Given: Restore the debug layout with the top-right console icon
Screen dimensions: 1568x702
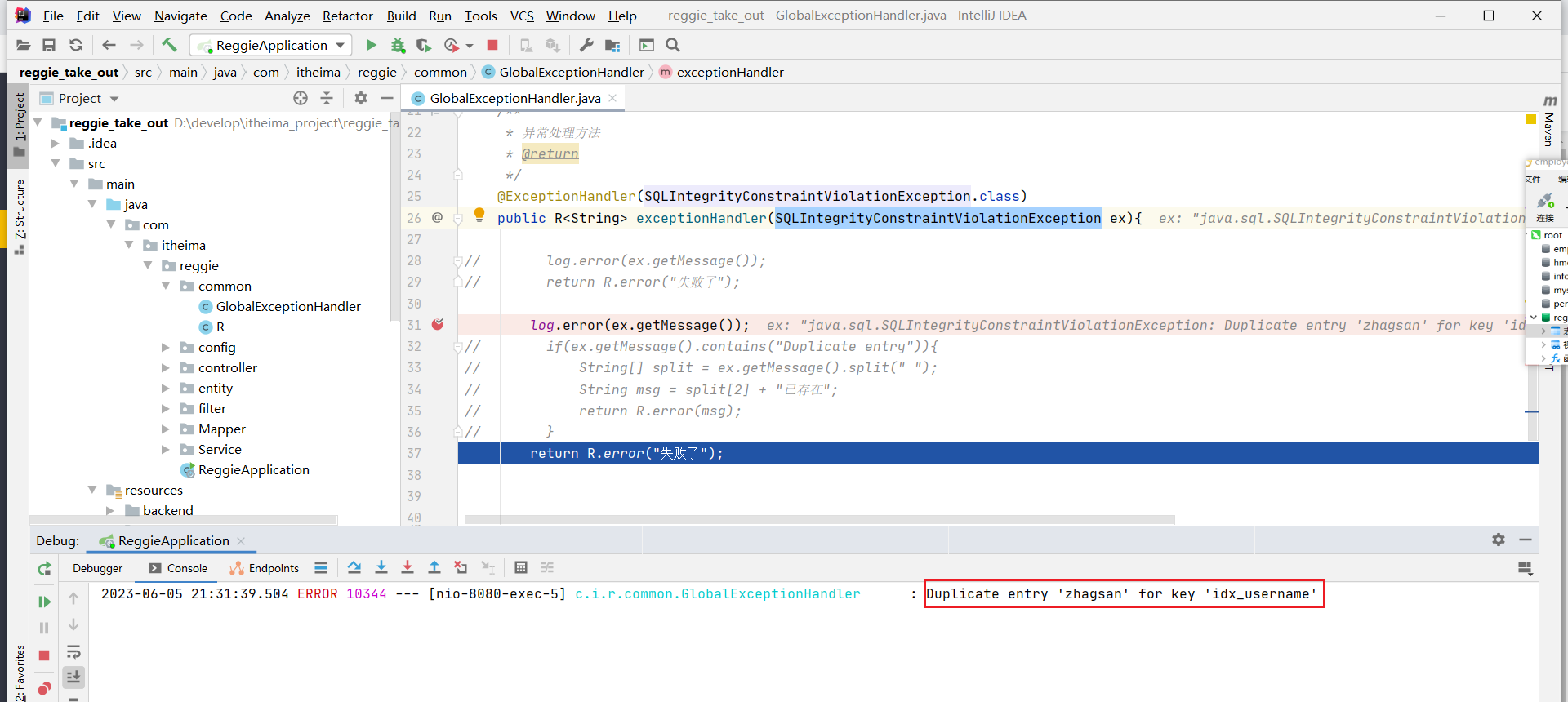Looking at the screenshot, I should [x=1525, y=568].
